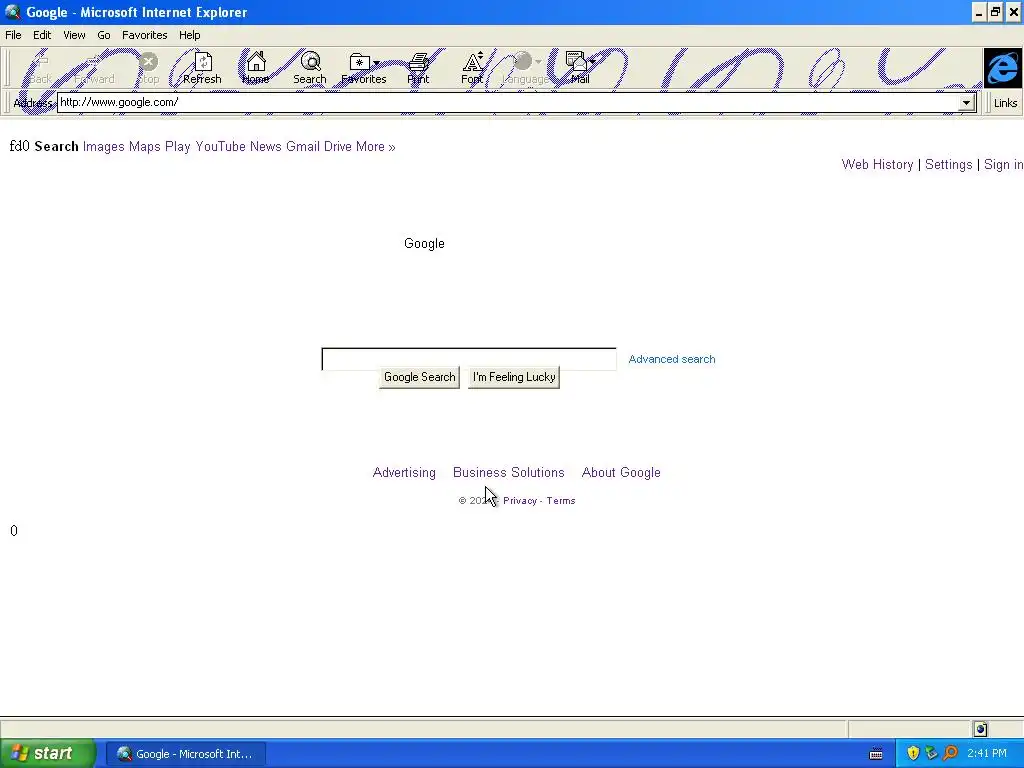This screenshot has width=1024, height=768.
Task: Open the Maps link
Action: point(144,146)
